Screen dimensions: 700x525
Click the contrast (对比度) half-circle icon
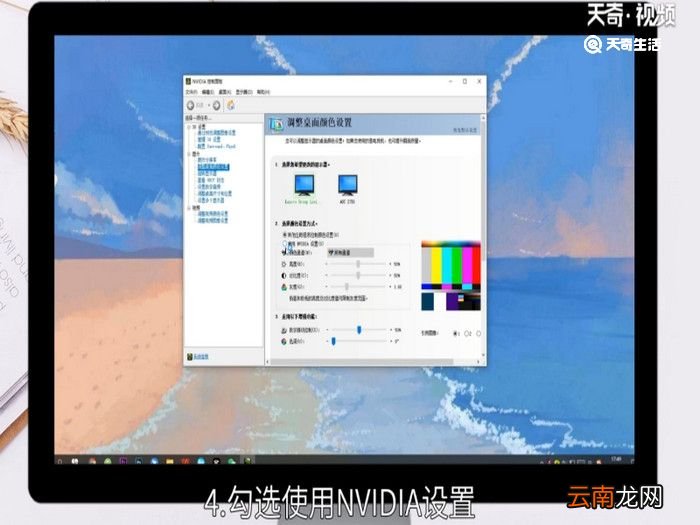coord(284,275)
